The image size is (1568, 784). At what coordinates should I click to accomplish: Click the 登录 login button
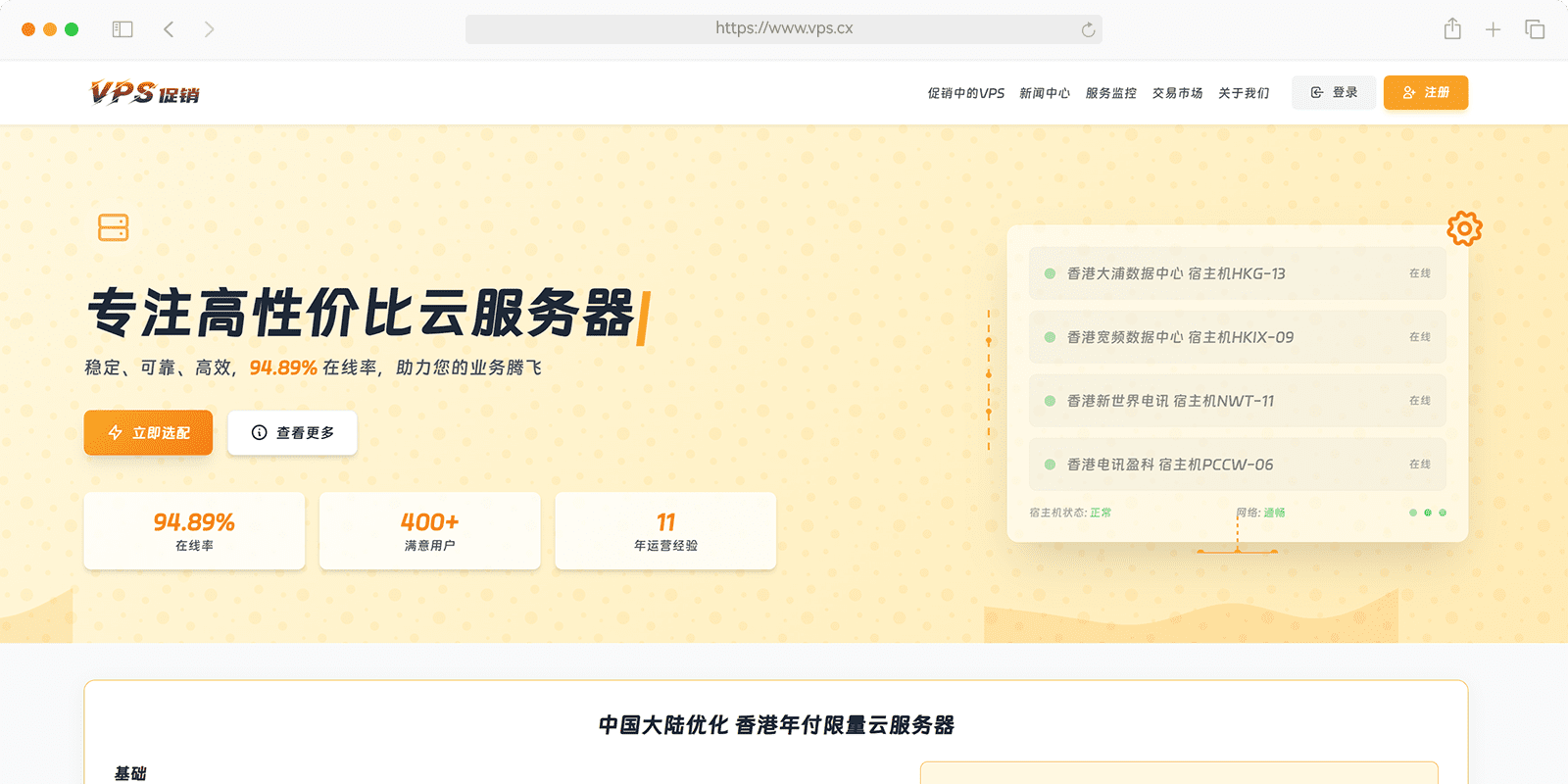pos(1334,92)
